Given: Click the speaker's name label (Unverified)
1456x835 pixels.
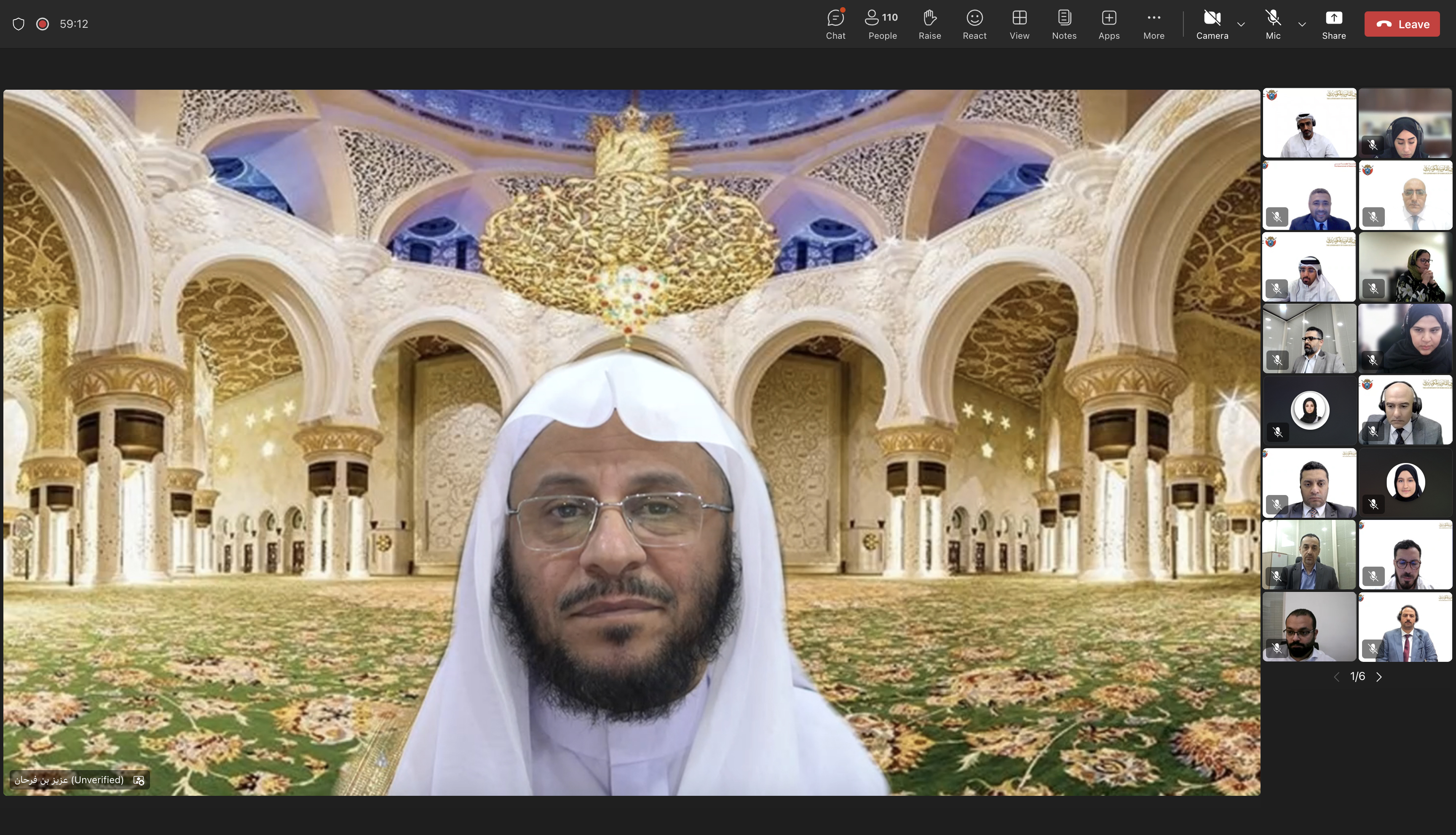Looking at the screenshot, I should (x=70, y=779).
